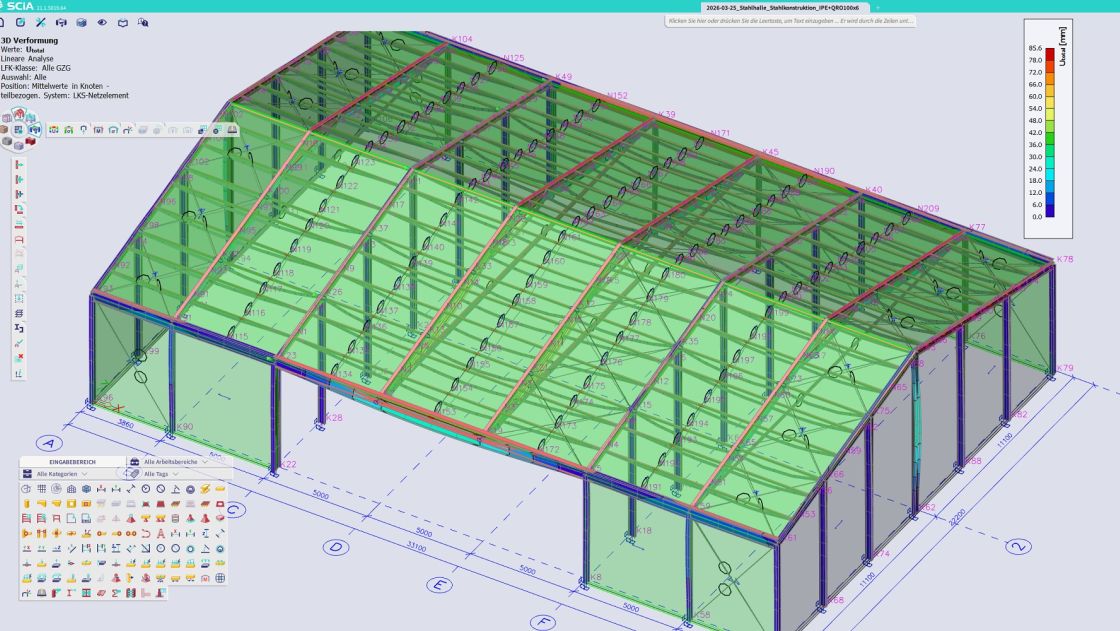Click the command line text input field

click(790, 21)
